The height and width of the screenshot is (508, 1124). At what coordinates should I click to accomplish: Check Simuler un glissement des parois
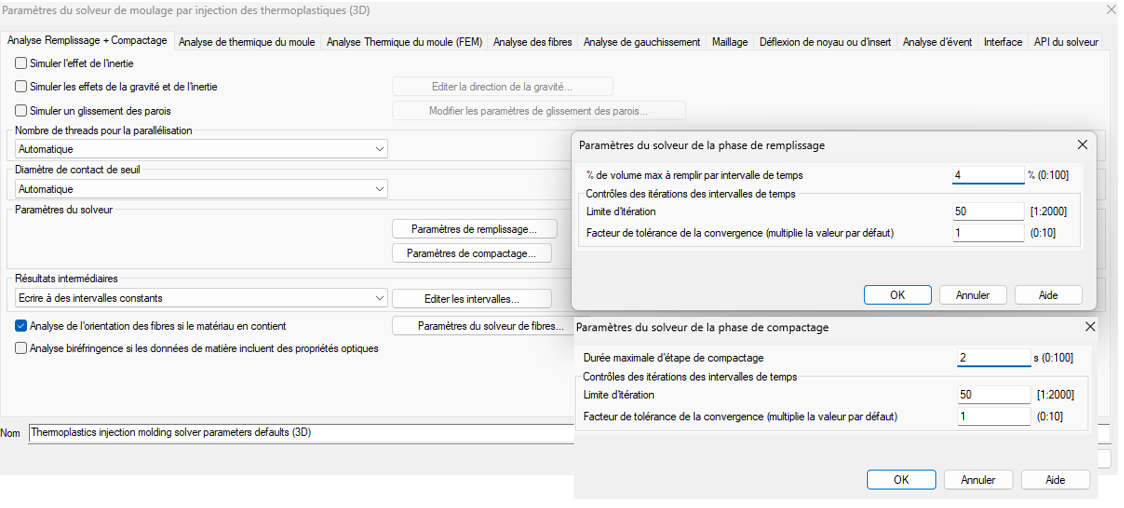22,110
